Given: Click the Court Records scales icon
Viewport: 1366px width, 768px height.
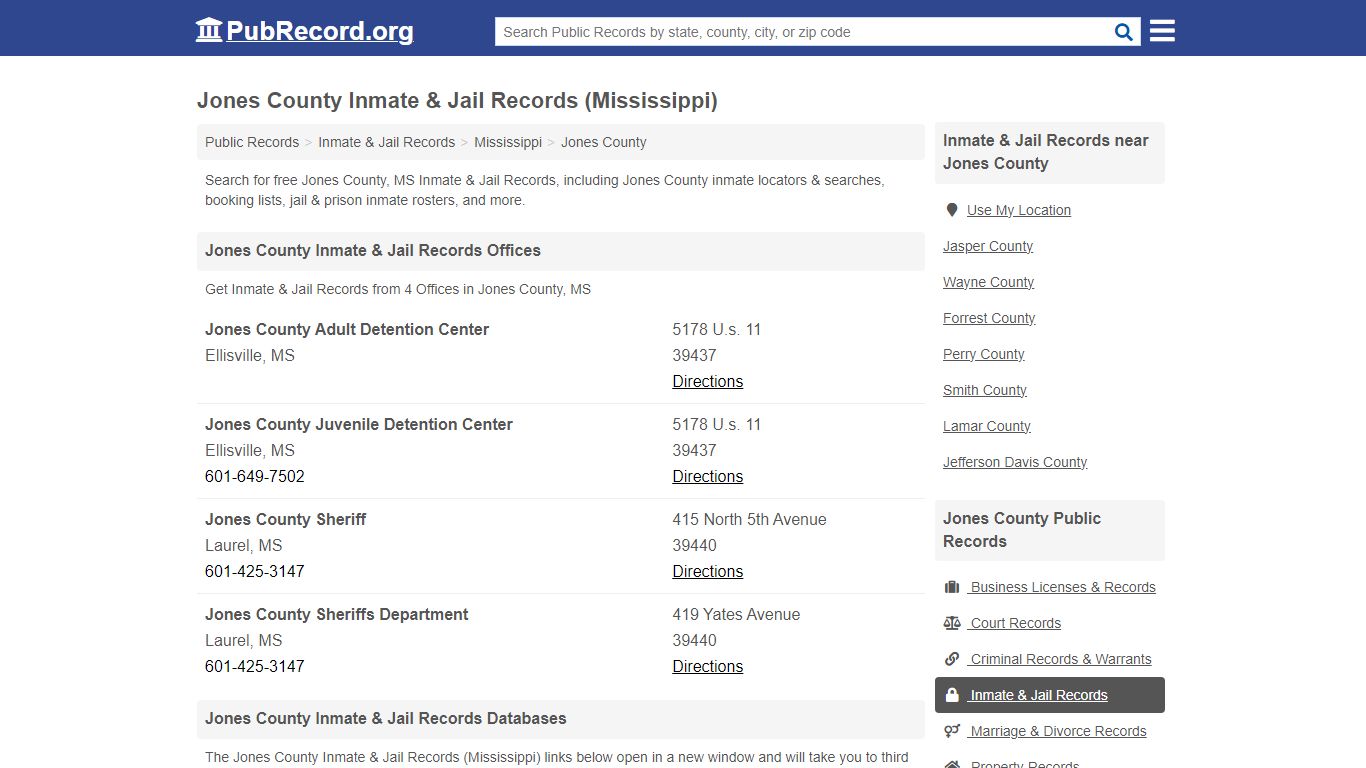Looking at the screenshot, I should click(952, 623).
